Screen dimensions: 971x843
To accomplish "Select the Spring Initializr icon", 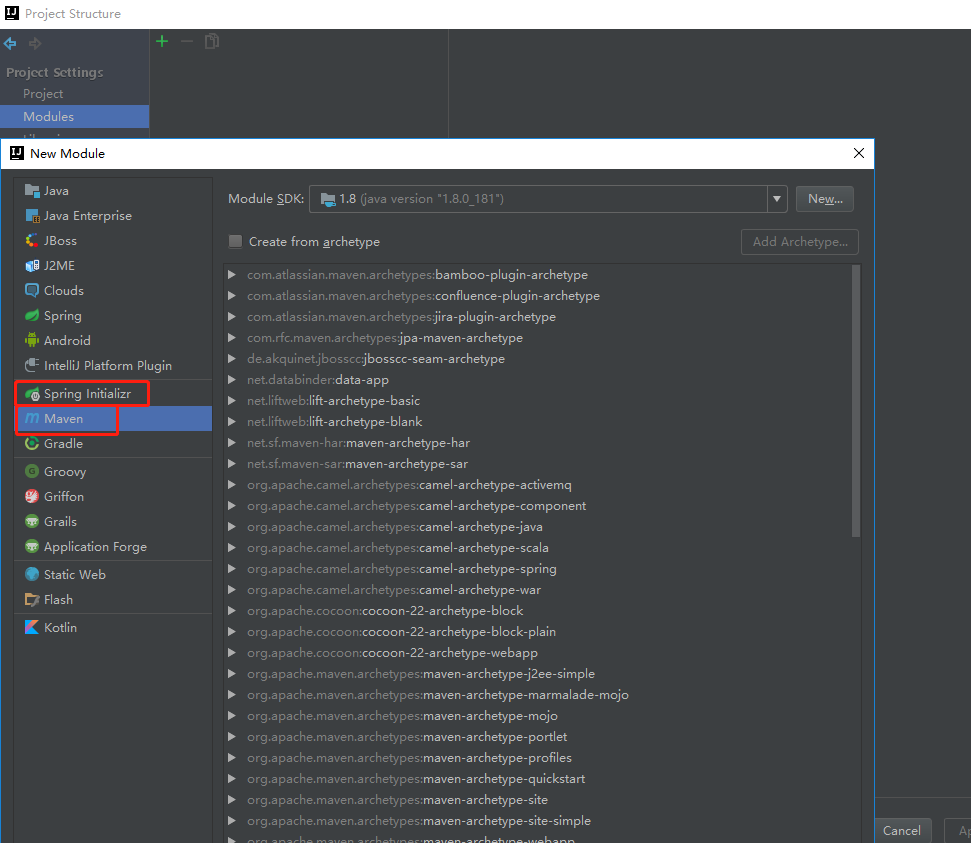I will [32, 394].
